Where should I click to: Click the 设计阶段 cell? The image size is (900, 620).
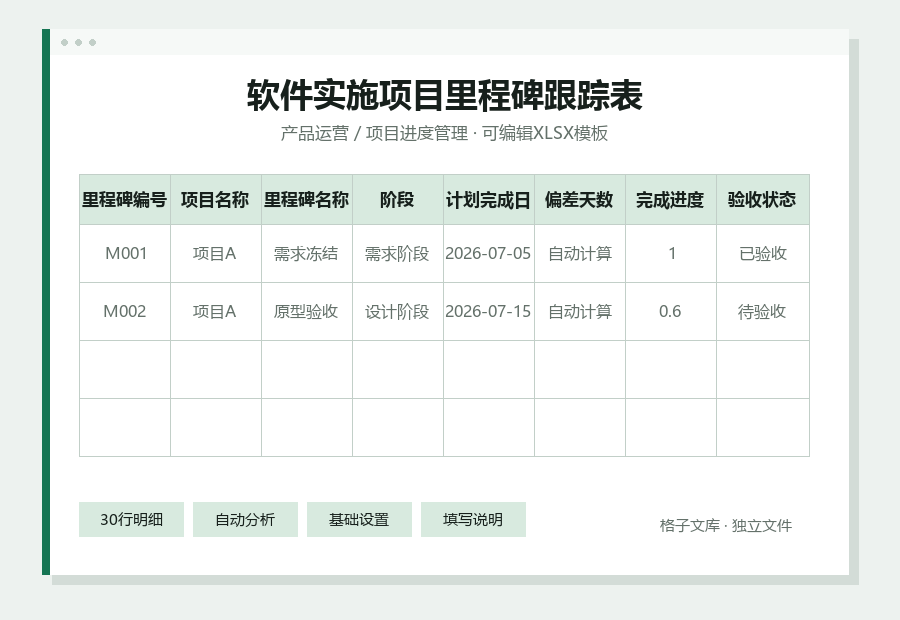click(x=398, y=312)
